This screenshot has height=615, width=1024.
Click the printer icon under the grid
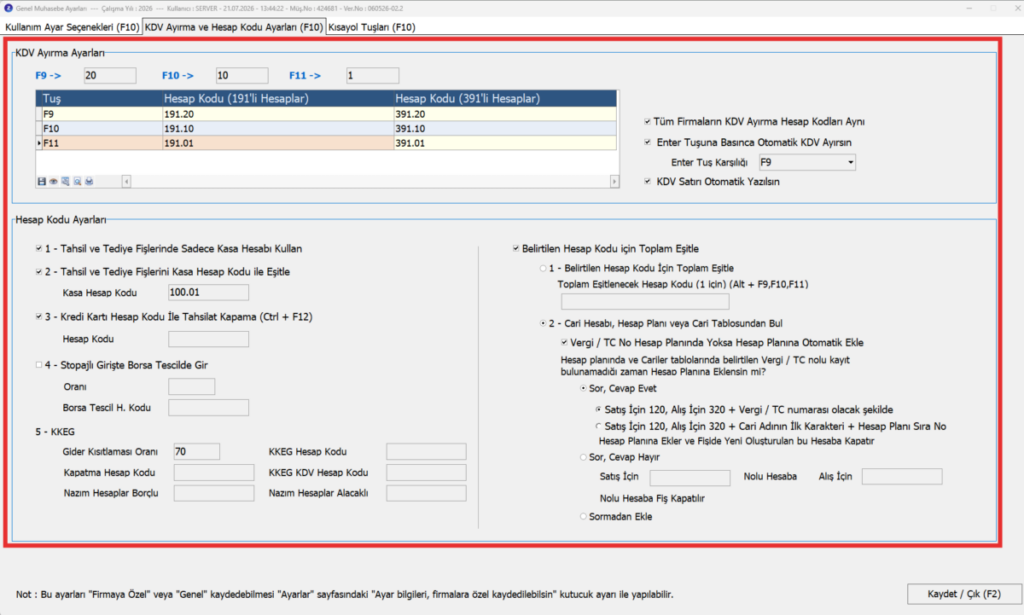point(89,181)
